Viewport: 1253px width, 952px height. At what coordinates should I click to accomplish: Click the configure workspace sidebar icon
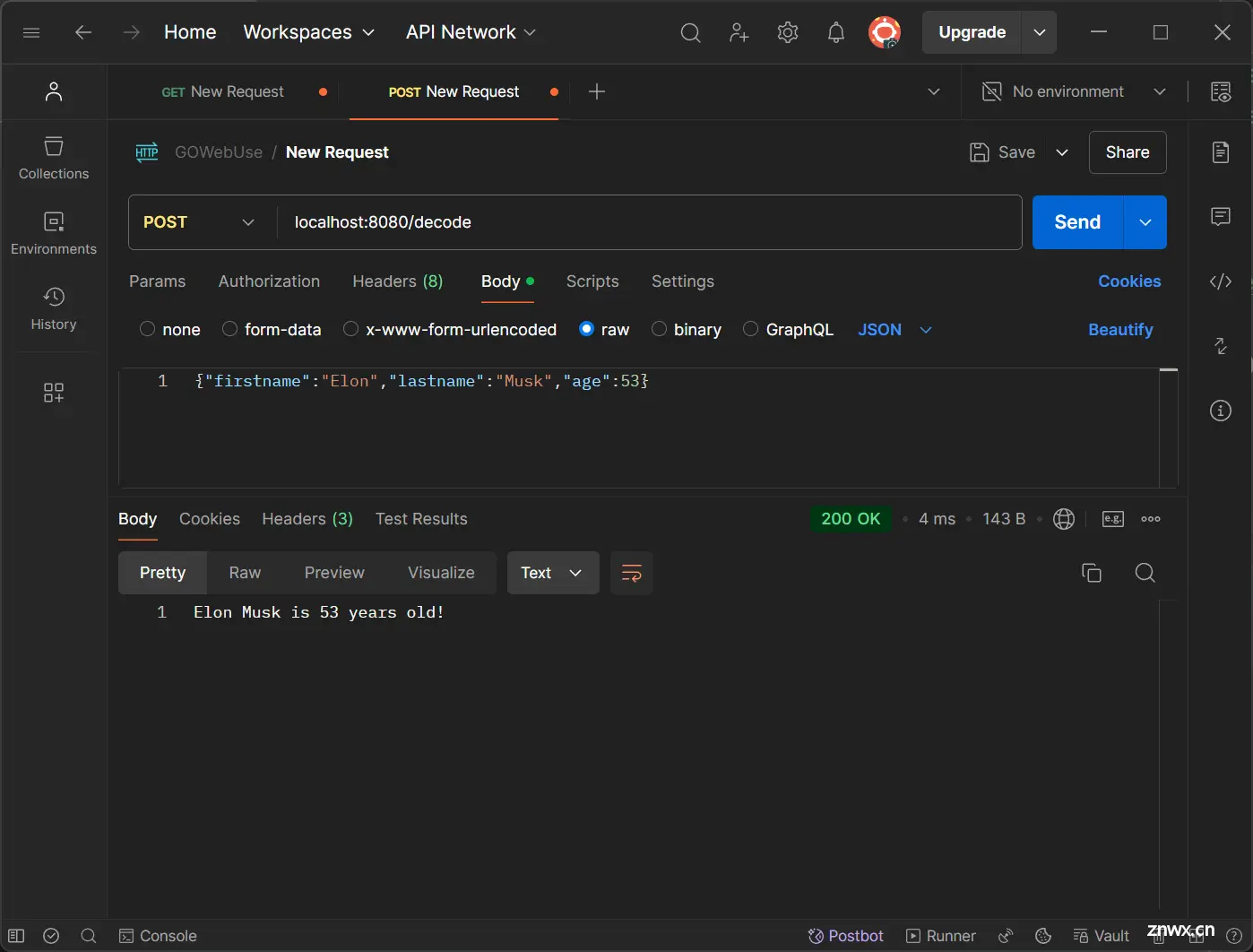click(x=54, y=393)
